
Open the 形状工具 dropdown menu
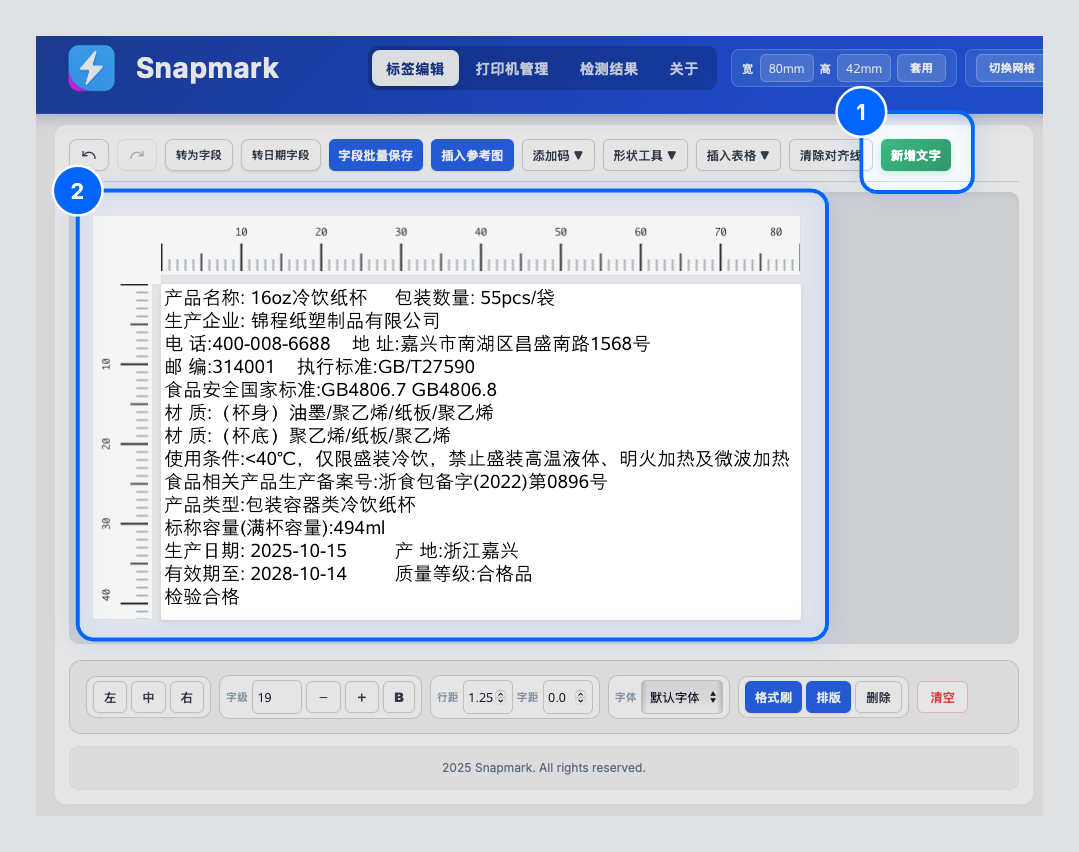pos(645,155)
